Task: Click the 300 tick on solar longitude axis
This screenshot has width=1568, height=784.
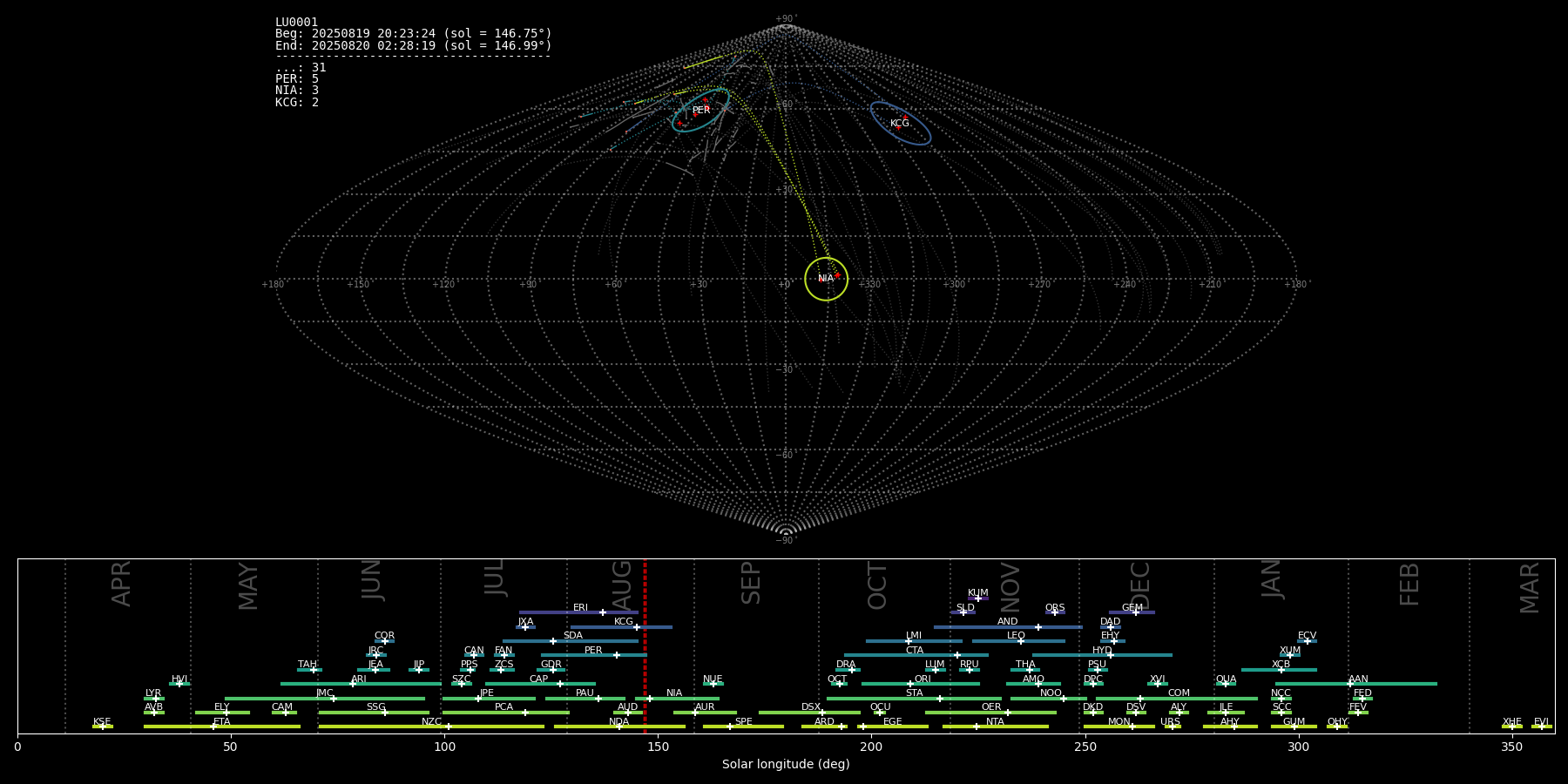Action: (1298, 747)
